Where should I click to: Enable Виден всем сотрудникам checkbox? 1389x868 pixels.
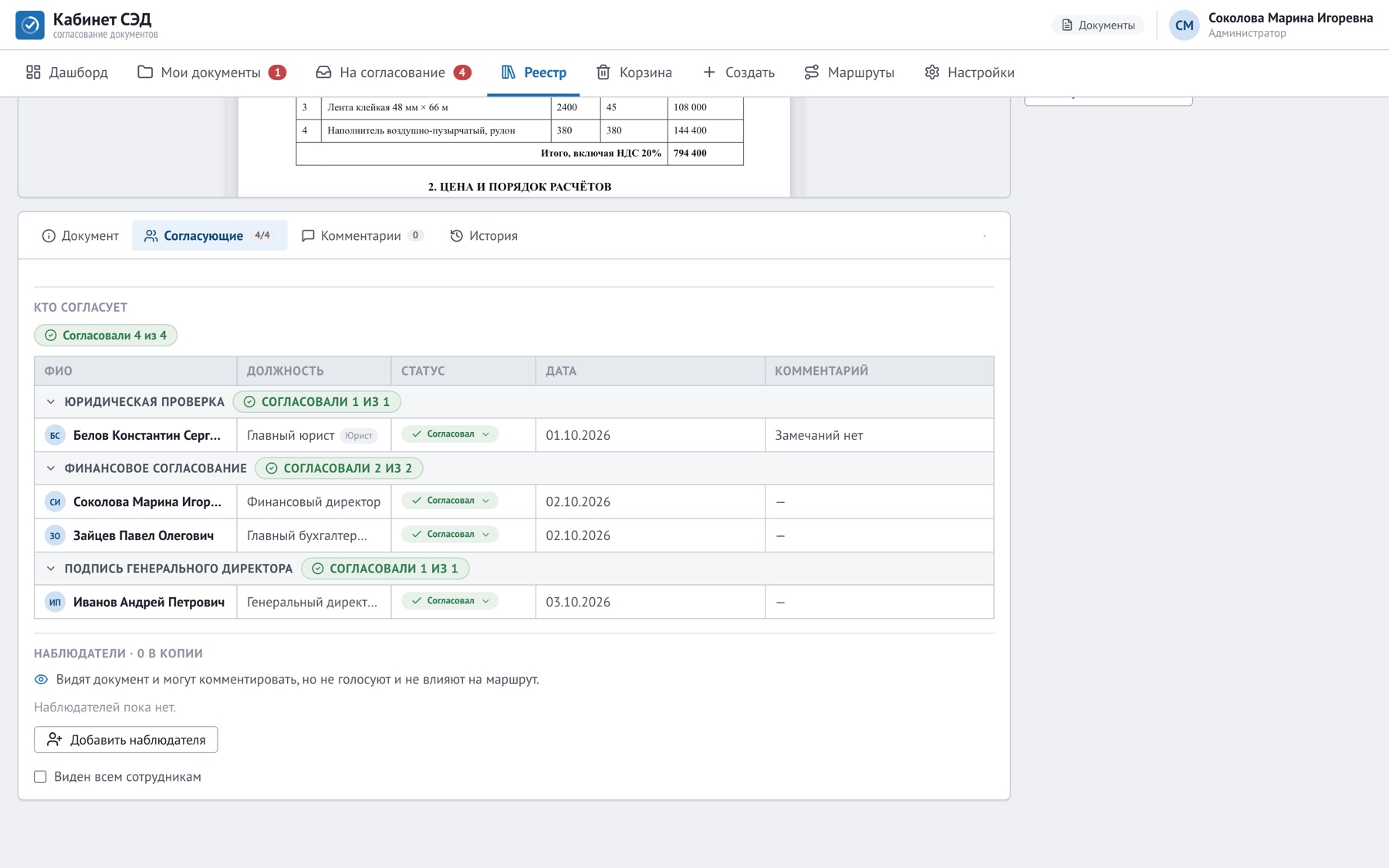coord(40,777)
